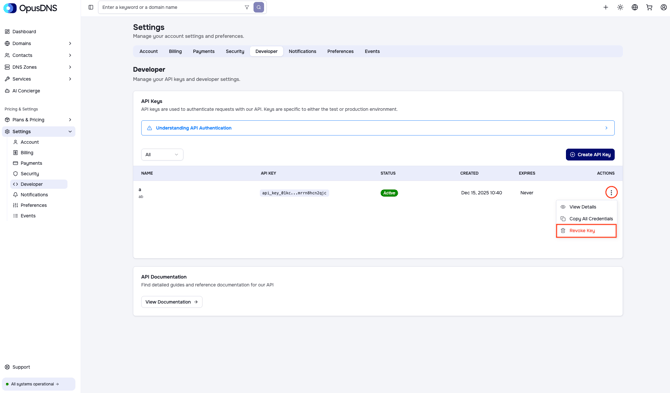Open the shopping cart icon

click(x=649, y=7)
